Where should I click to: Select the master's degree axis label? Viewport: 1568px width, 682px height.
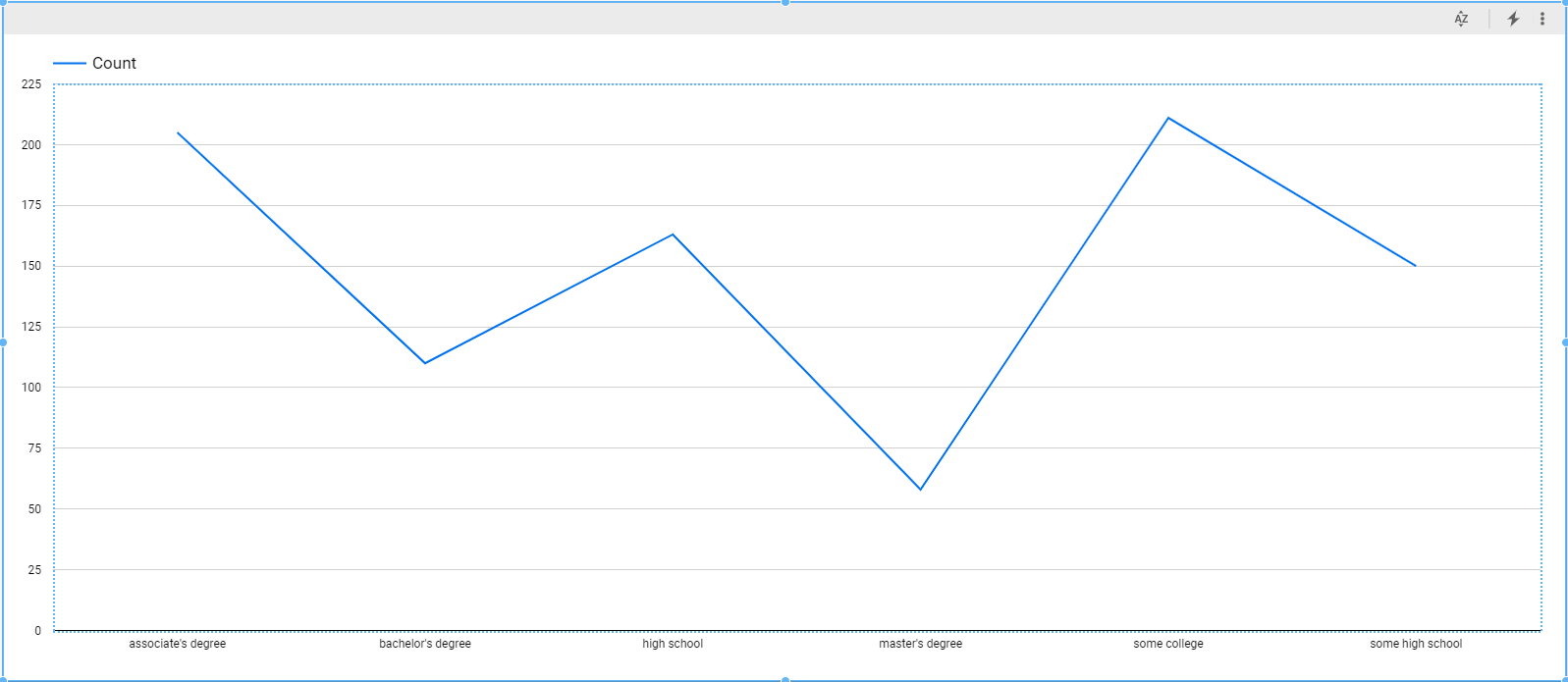920,644
